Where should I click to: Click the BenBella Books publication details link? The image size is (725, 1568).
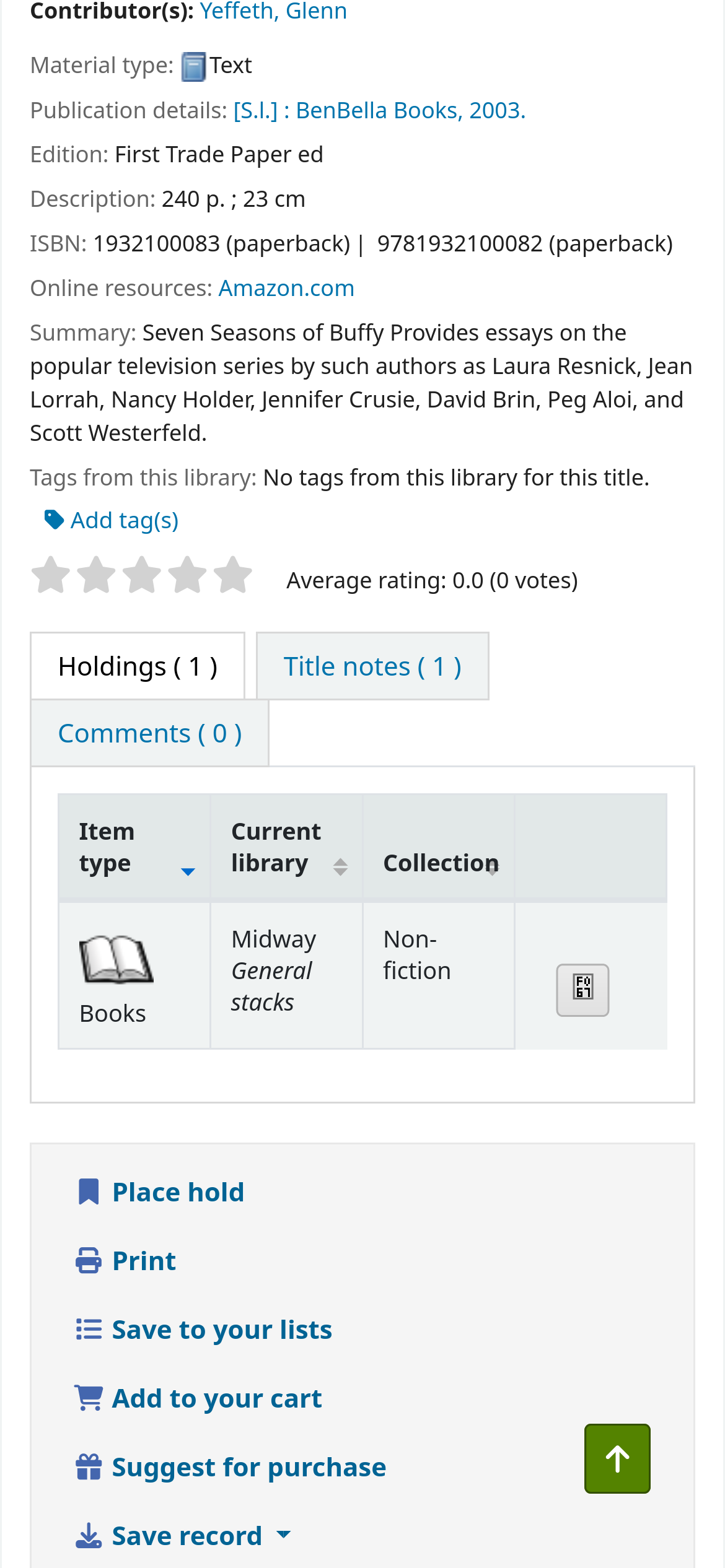(379, 111)
